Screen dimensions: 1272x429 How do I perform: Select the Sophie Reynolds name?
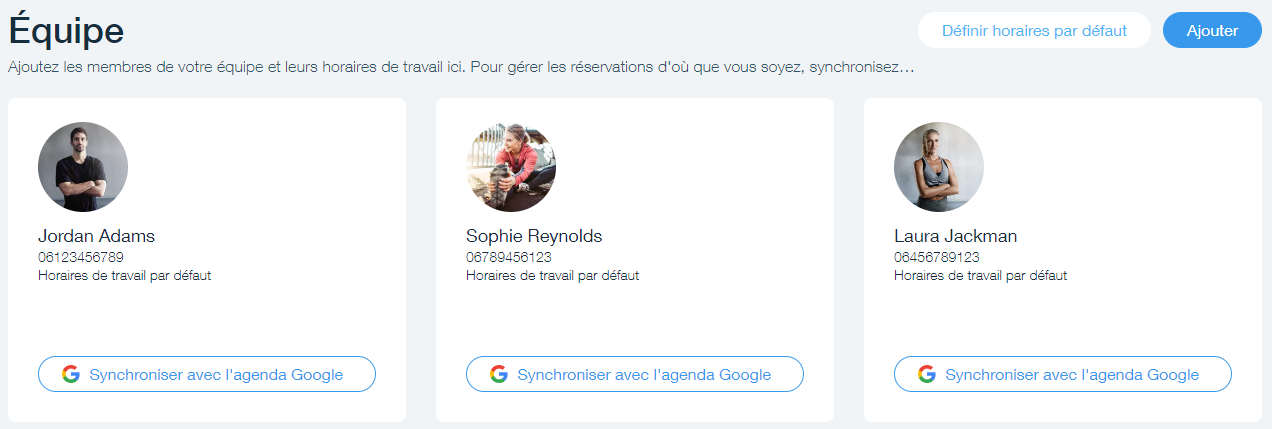pyautogui.click(x=534, y=237)
